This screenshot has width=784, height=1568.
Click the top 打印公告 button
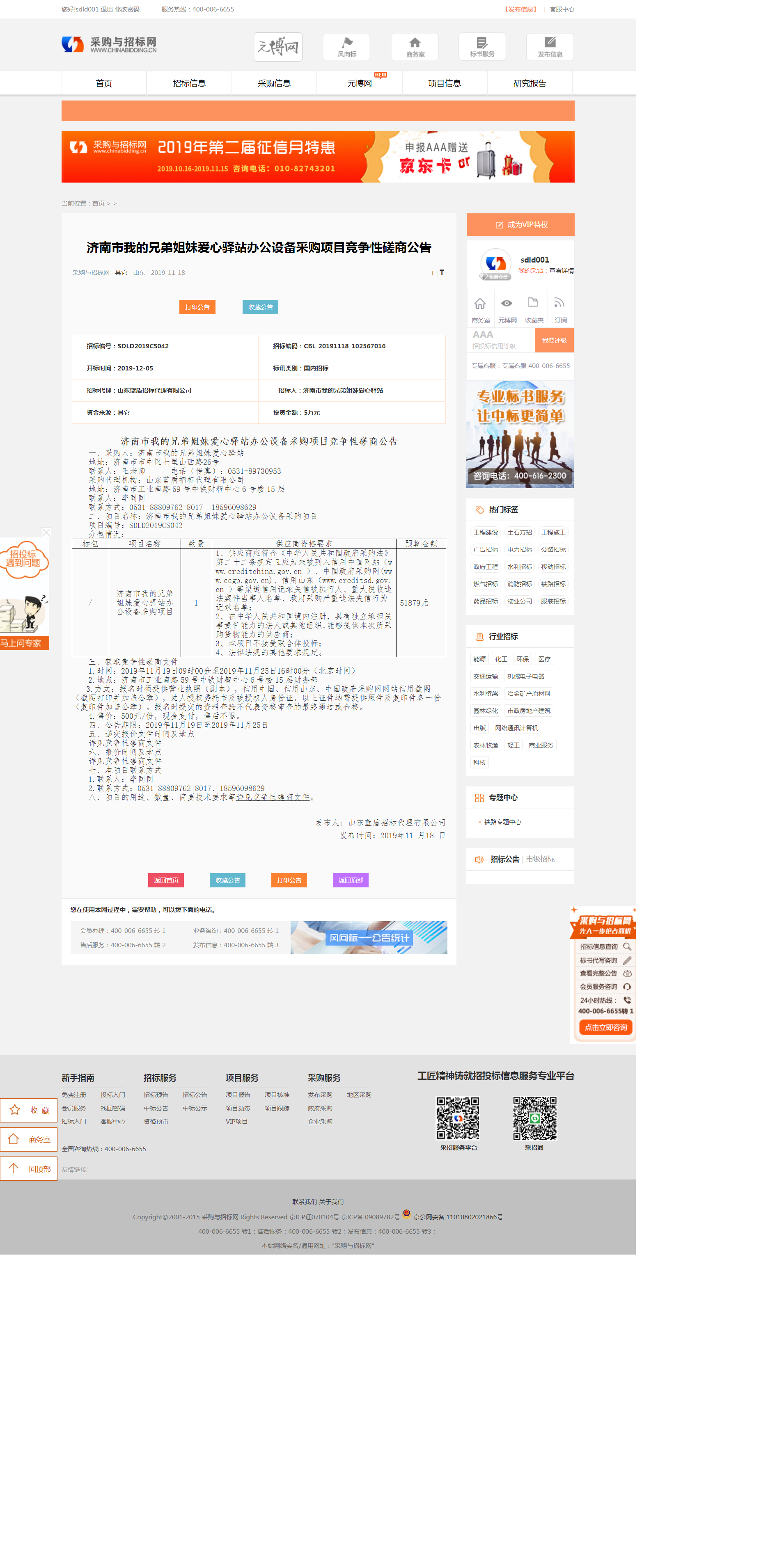click(x=197, y=307)
